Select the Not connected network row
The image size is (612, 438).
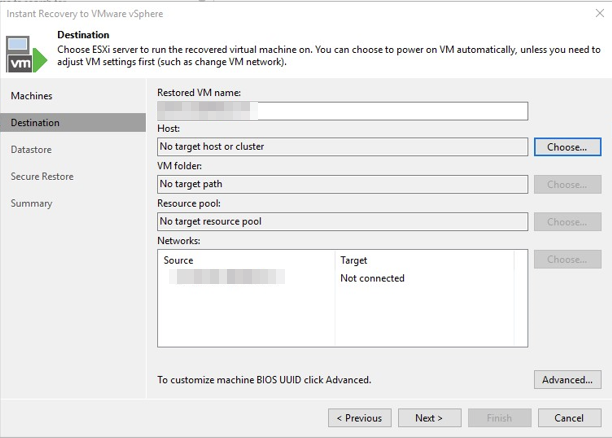(372, 278)
